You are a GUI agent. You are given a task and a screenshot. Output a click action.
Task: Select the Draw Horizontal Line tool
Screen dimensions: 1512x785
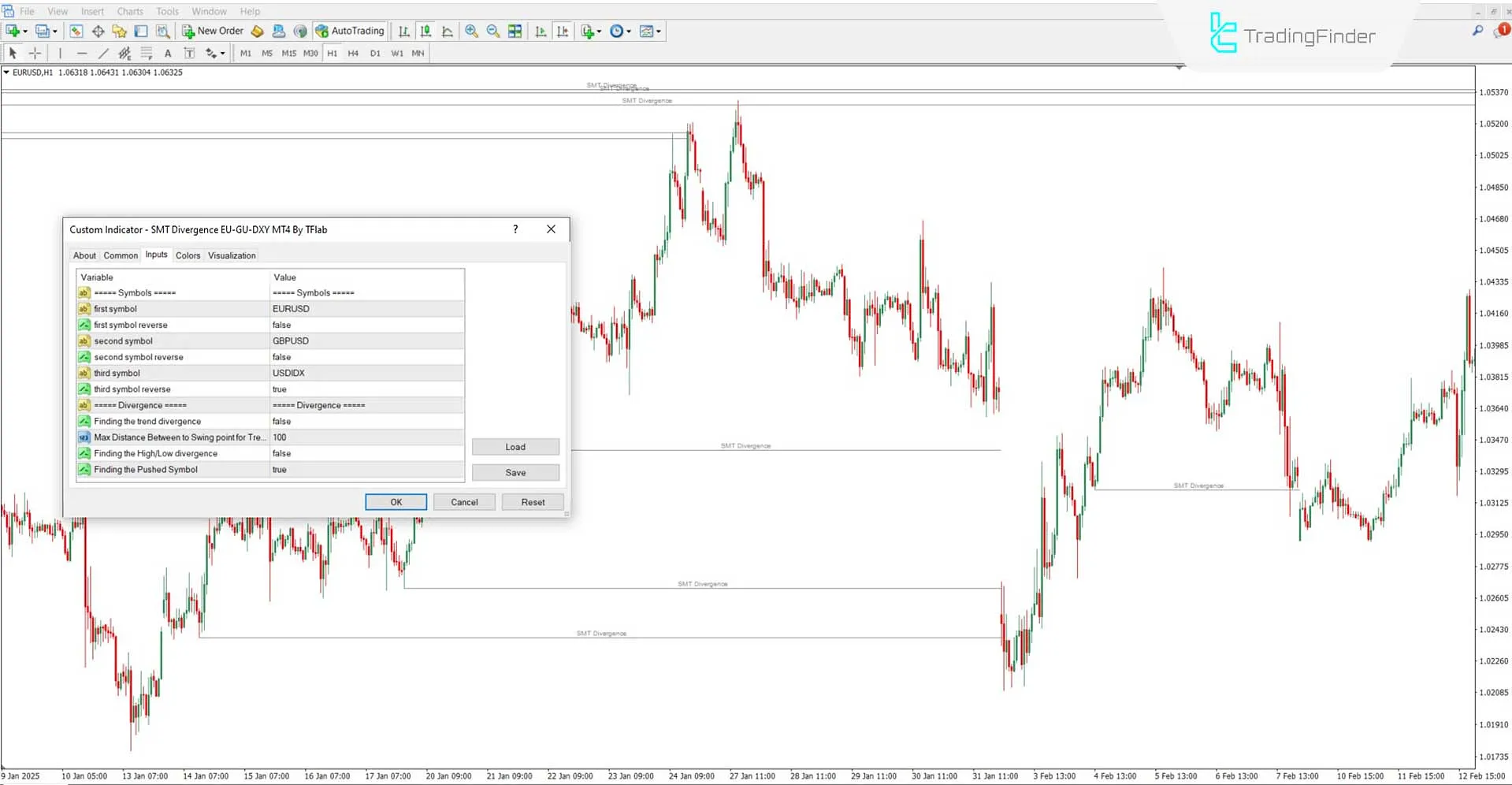point(82,53)
